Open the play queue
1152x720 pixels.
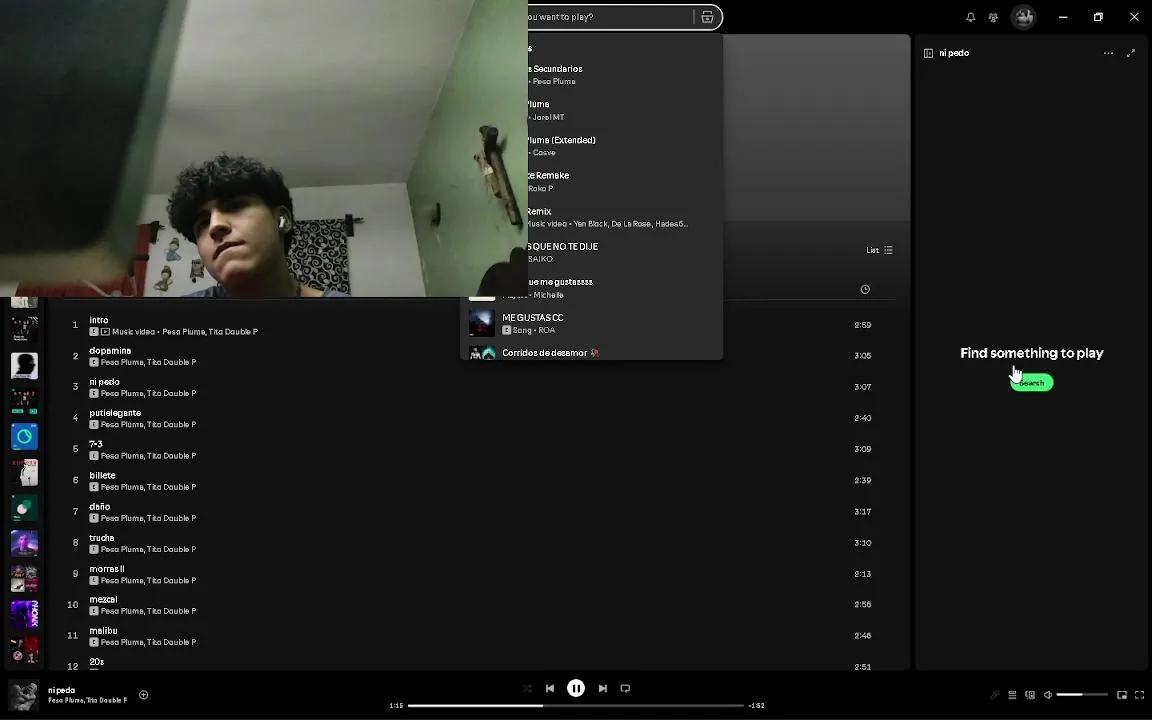click(1012, 695)
